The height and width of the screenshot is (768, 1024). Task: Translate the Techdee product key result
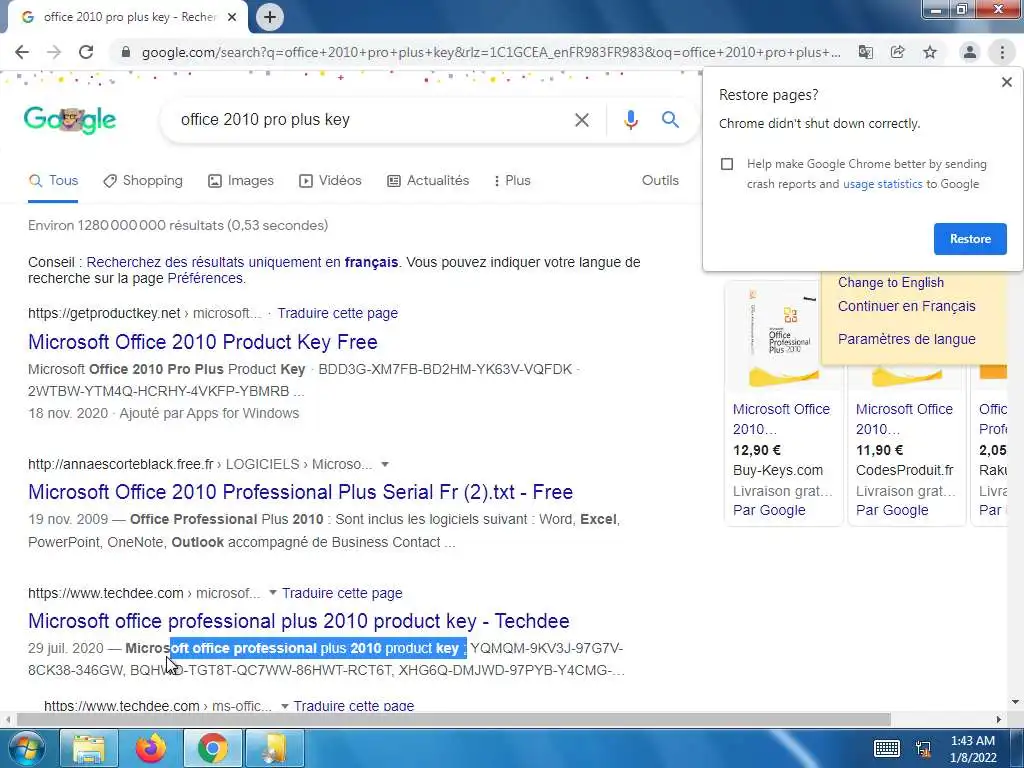point(342,594)
